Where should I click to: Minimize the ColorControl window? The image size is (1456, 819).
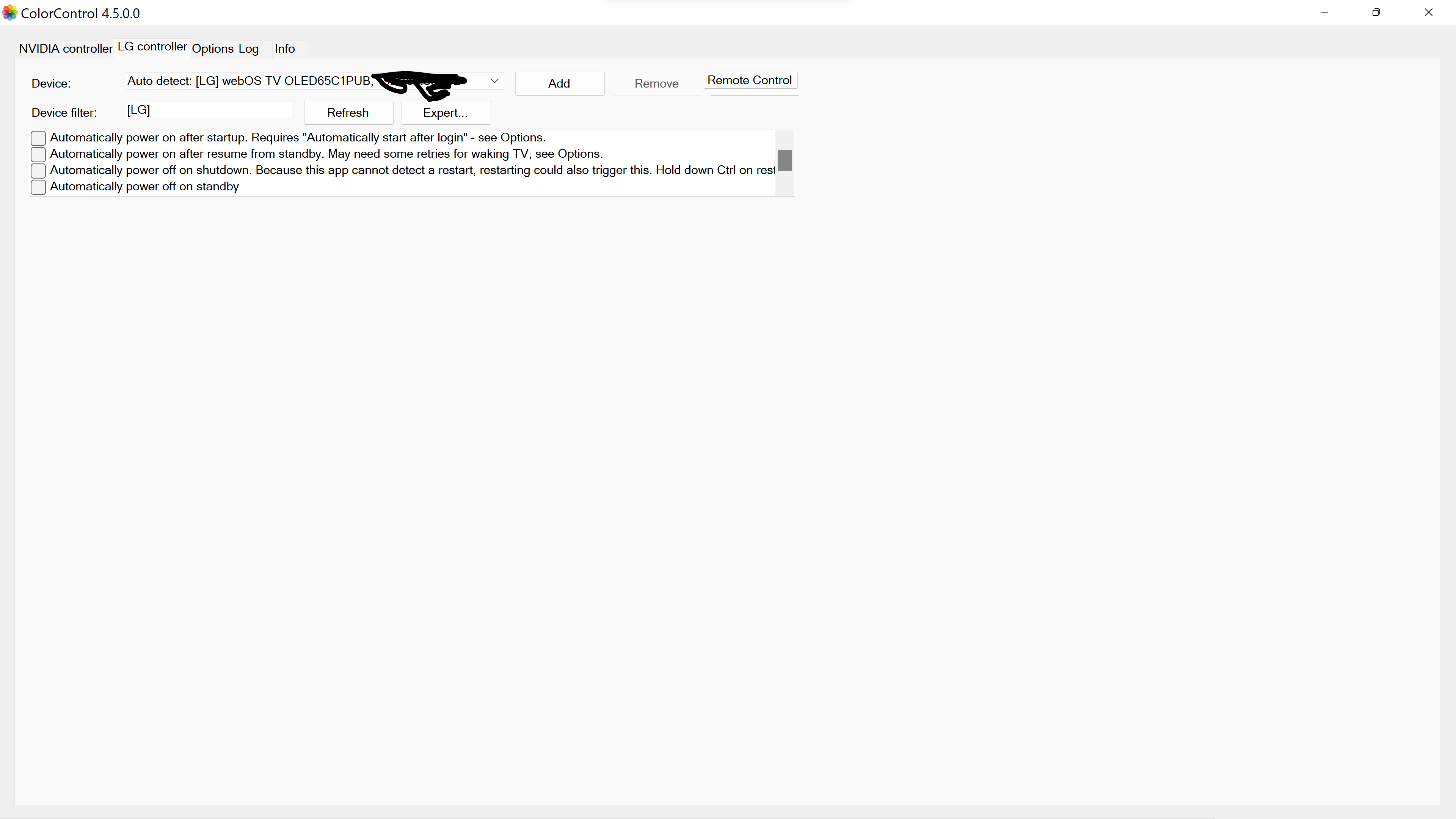point(1325,12)
